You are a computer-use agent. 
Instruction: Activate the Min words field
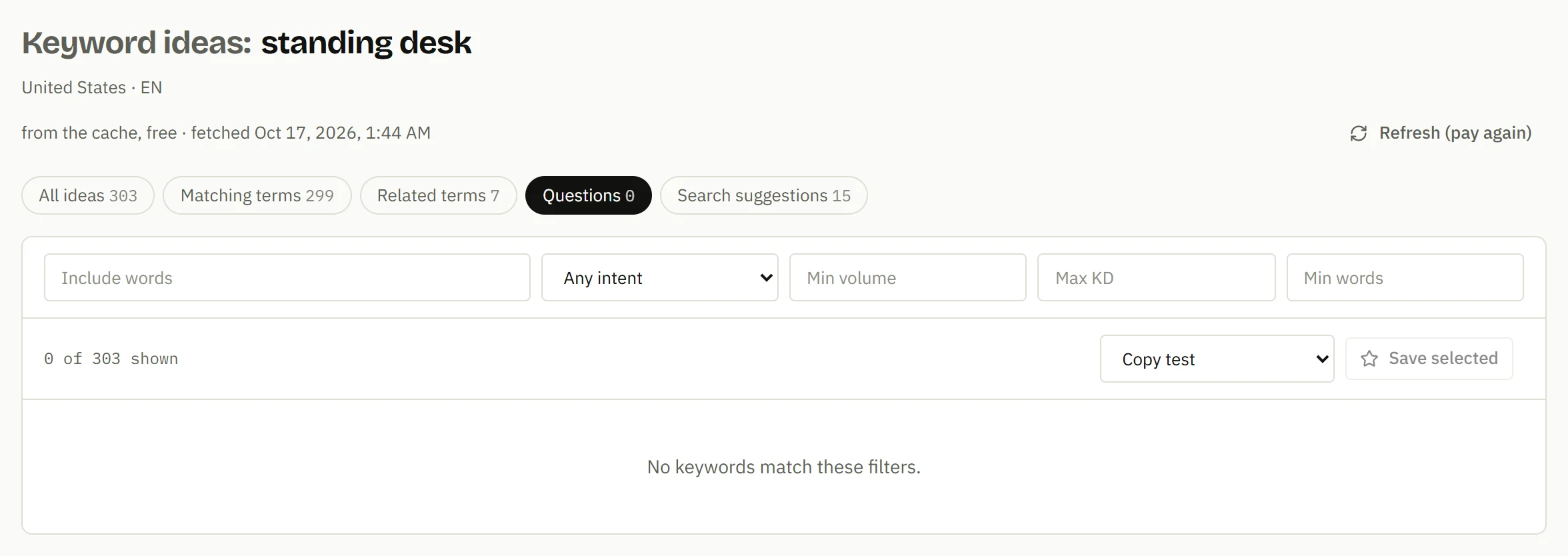(1405, 277)
